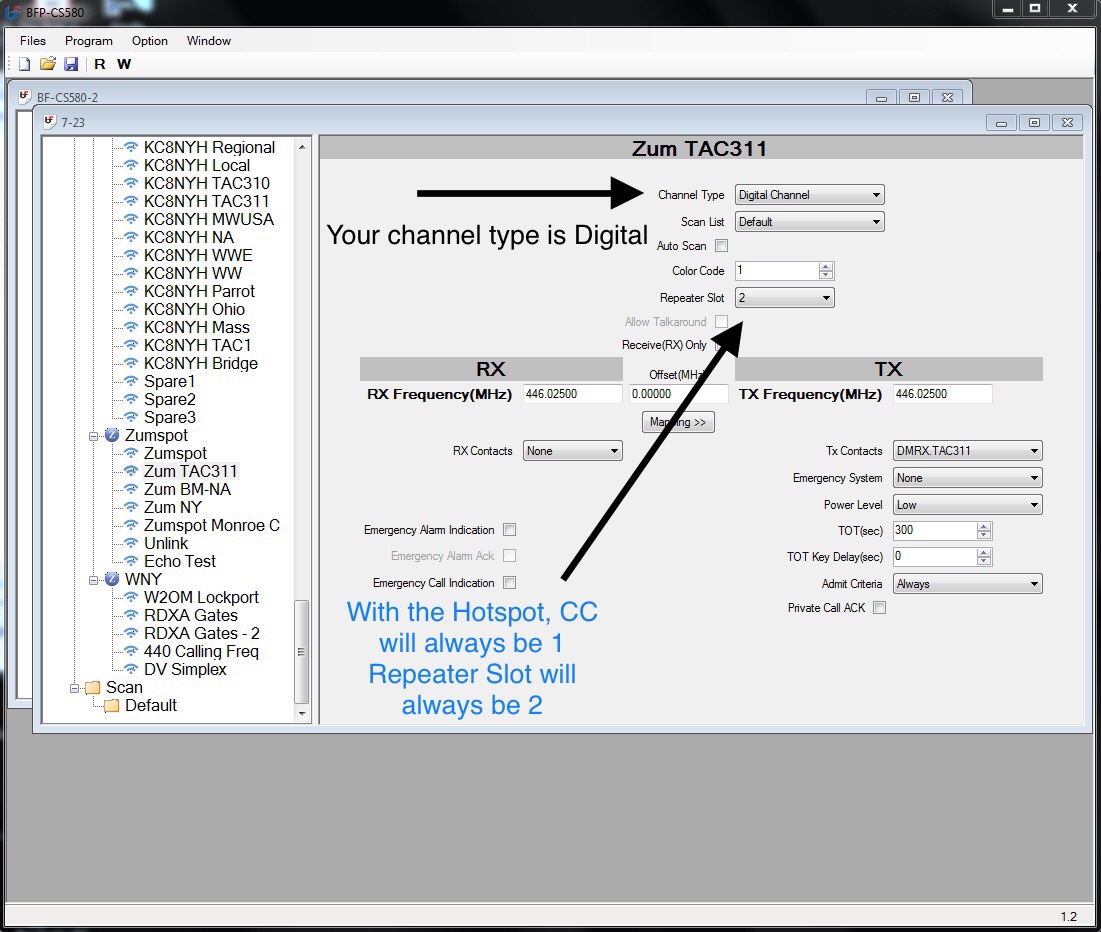Click the Read (R) toolbar button
Screen dimensions: 1101x932
click(x=100, y=64)
